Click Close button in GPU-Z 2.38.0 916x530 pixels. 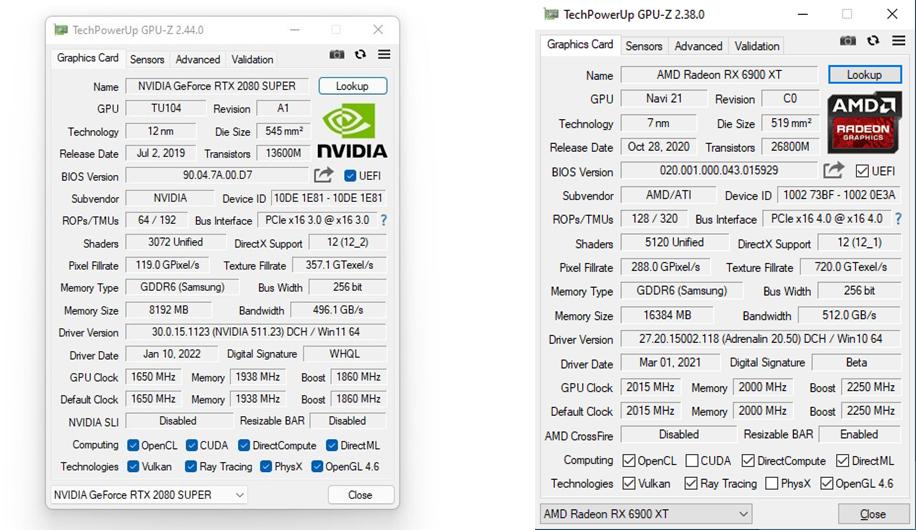[873, 514]
